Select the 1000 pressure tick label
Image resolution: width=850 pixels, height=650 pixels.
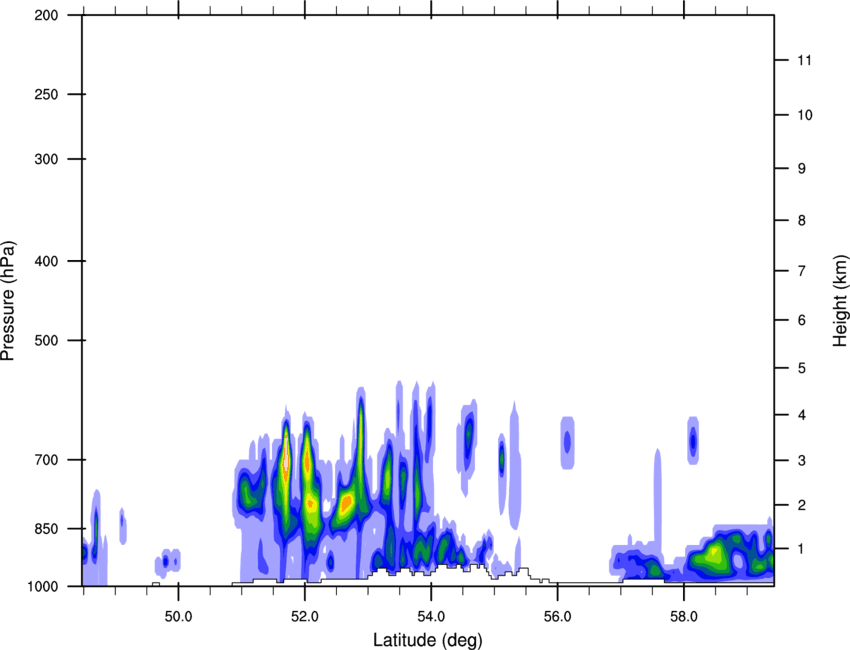point(42,586)
